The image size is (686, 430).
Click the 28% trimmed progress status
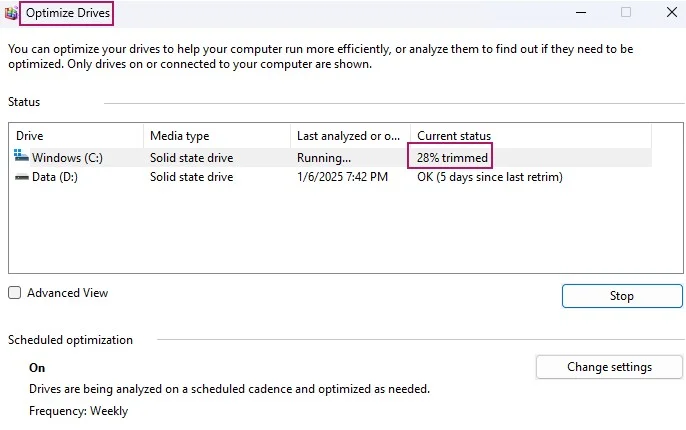click(x=452, y=158)
